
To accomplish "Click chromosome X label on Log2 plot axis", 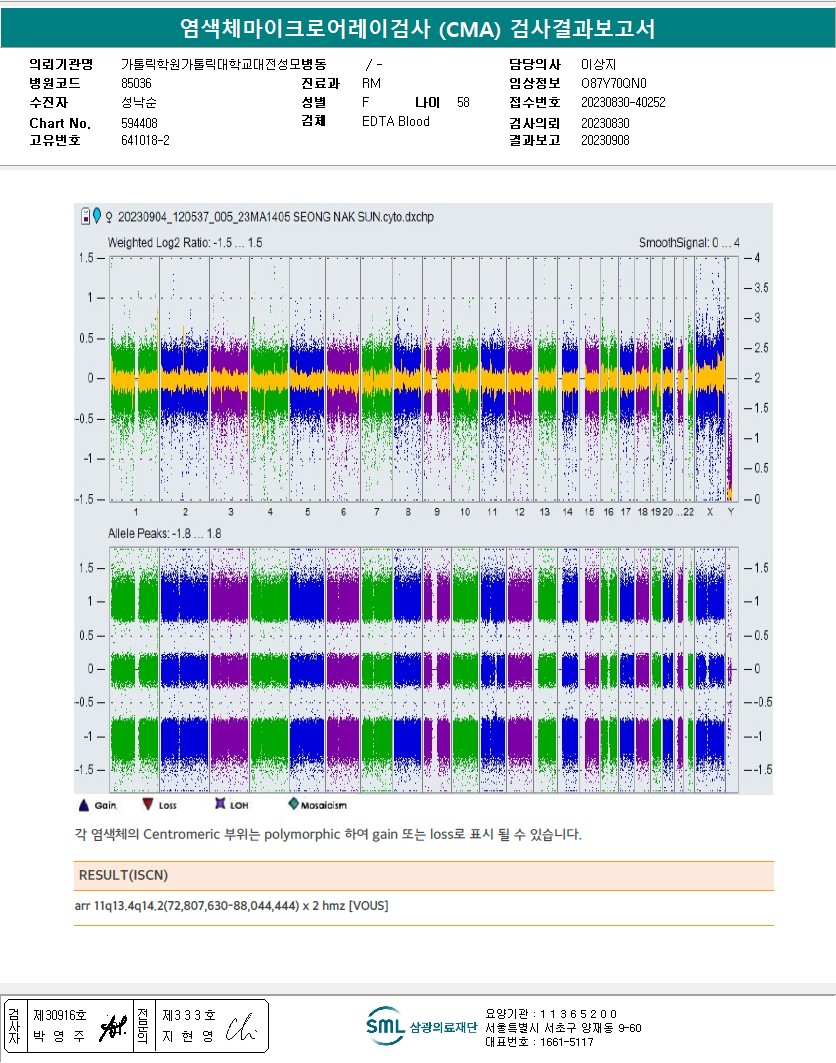I will 710,512.
